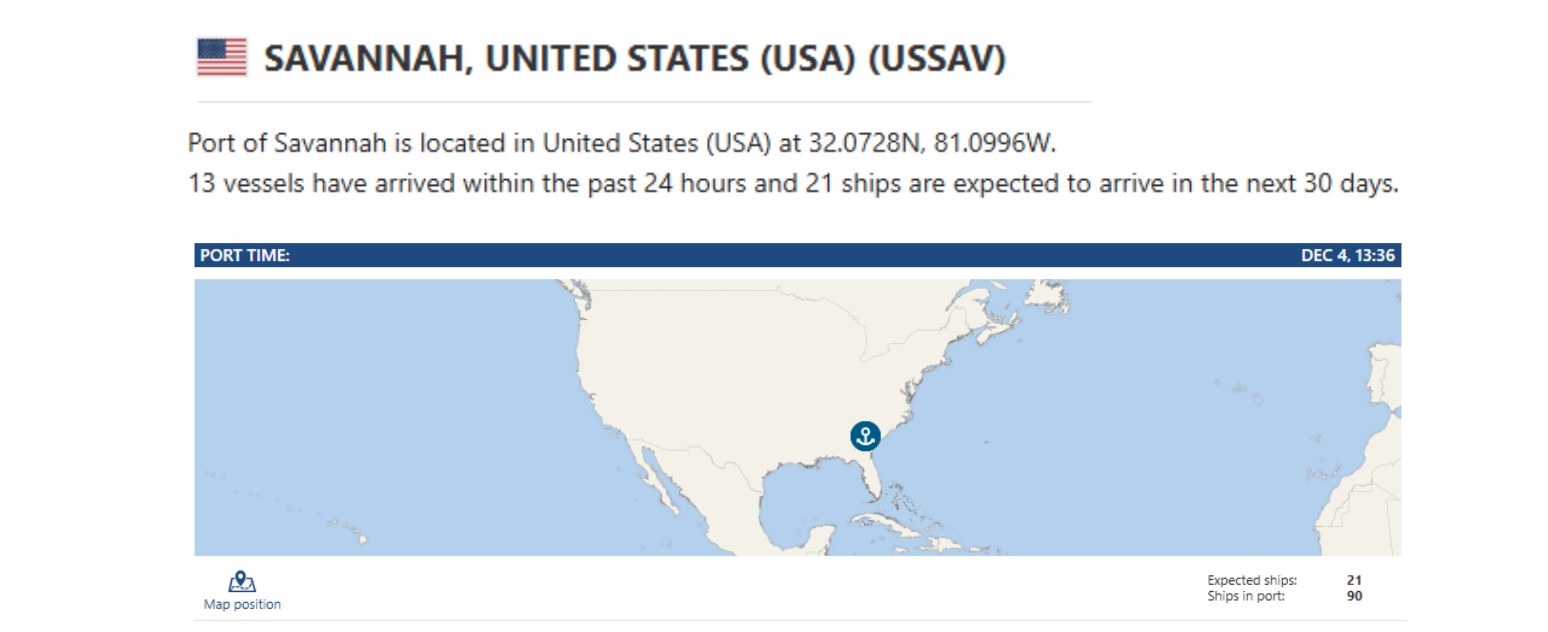This screenshot has width=1548, height=632.
Task: Click the Expected ships label
Action: pyautogui.click(x=1252, y=580)
